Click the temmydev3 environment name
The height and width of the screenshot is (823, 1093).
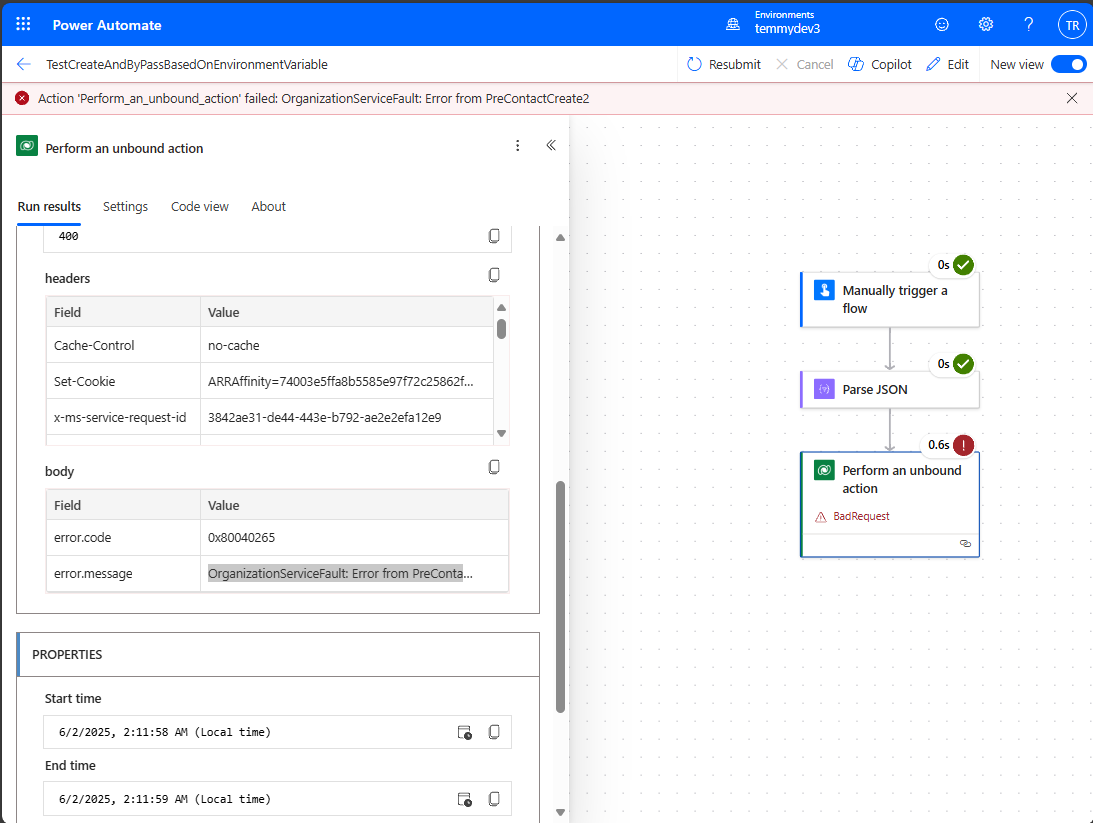click(787, 29)
